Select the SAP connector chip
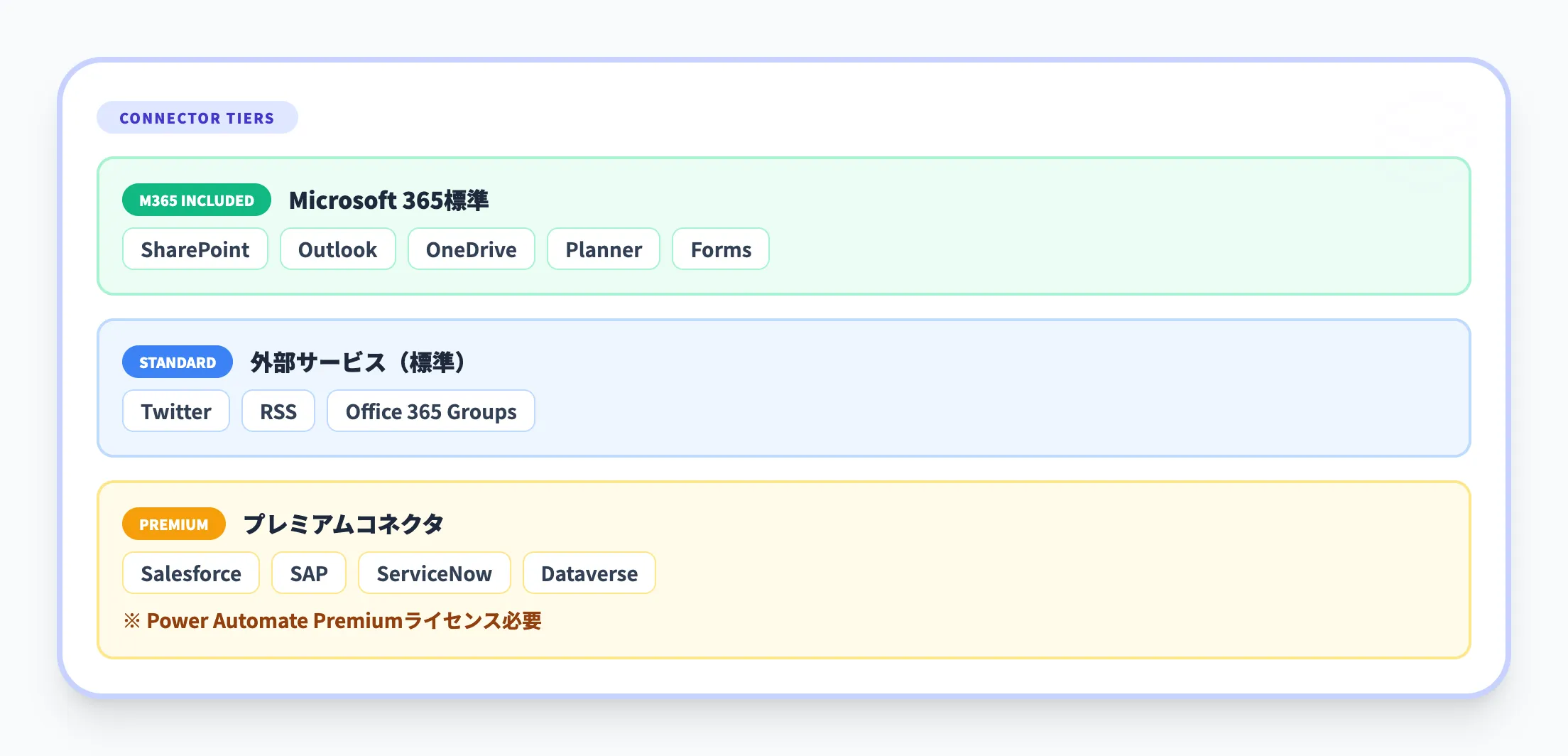Image resolution: width=1568 pixels, height=756 pixels. (x=308, y=573)
